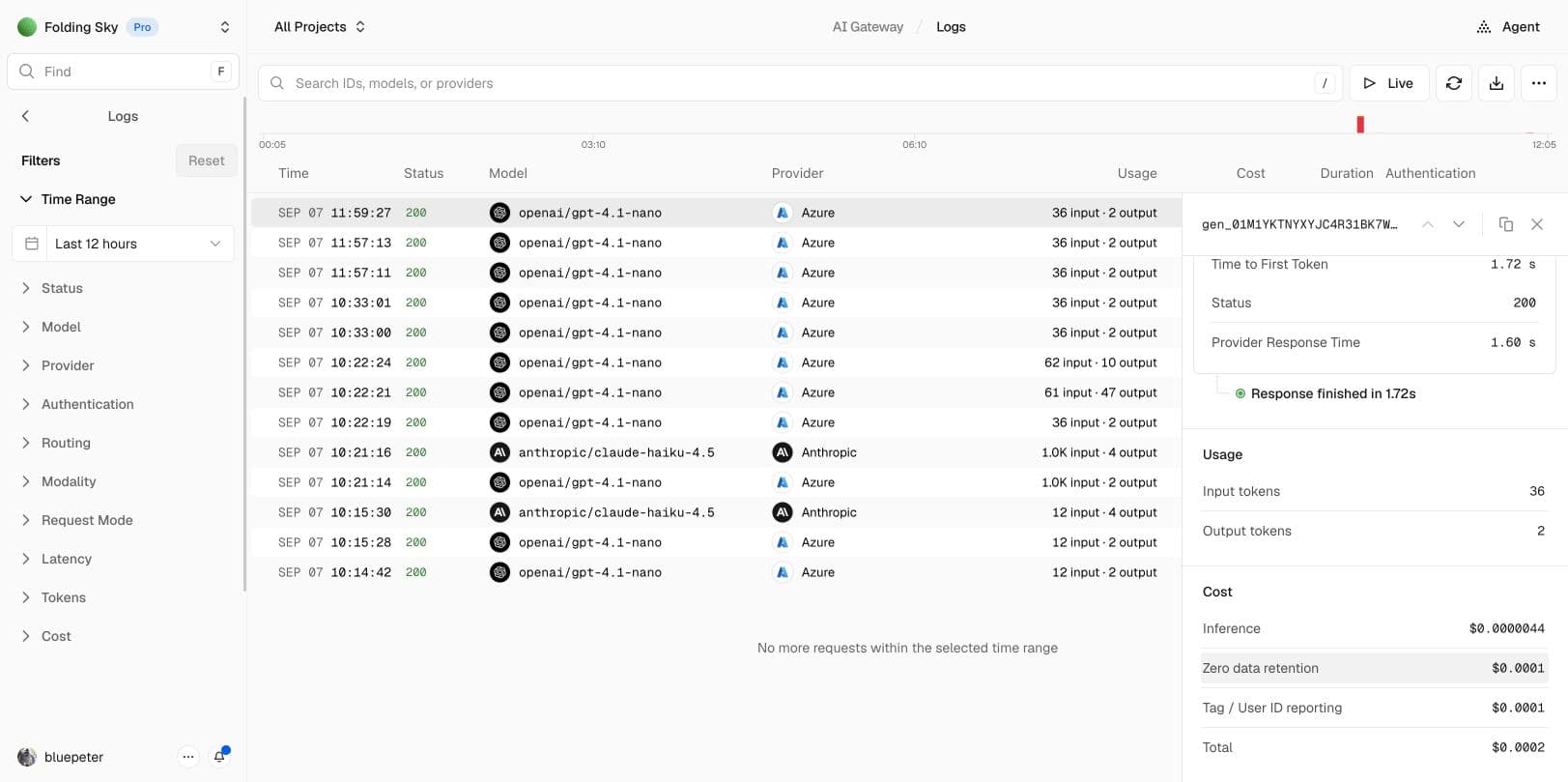The height and width of the screenshot is (782, 1568).
Task: Click the calendar icon in time range
Action: pyautogui.click(x=31, y=244)
